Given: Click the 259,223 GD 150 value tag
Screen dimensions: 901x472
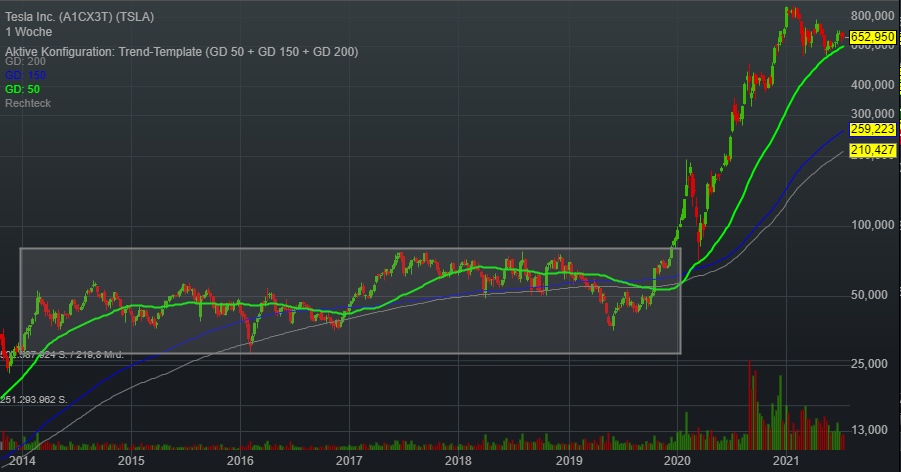Looking at the screenshot, I should coord(872,129).
